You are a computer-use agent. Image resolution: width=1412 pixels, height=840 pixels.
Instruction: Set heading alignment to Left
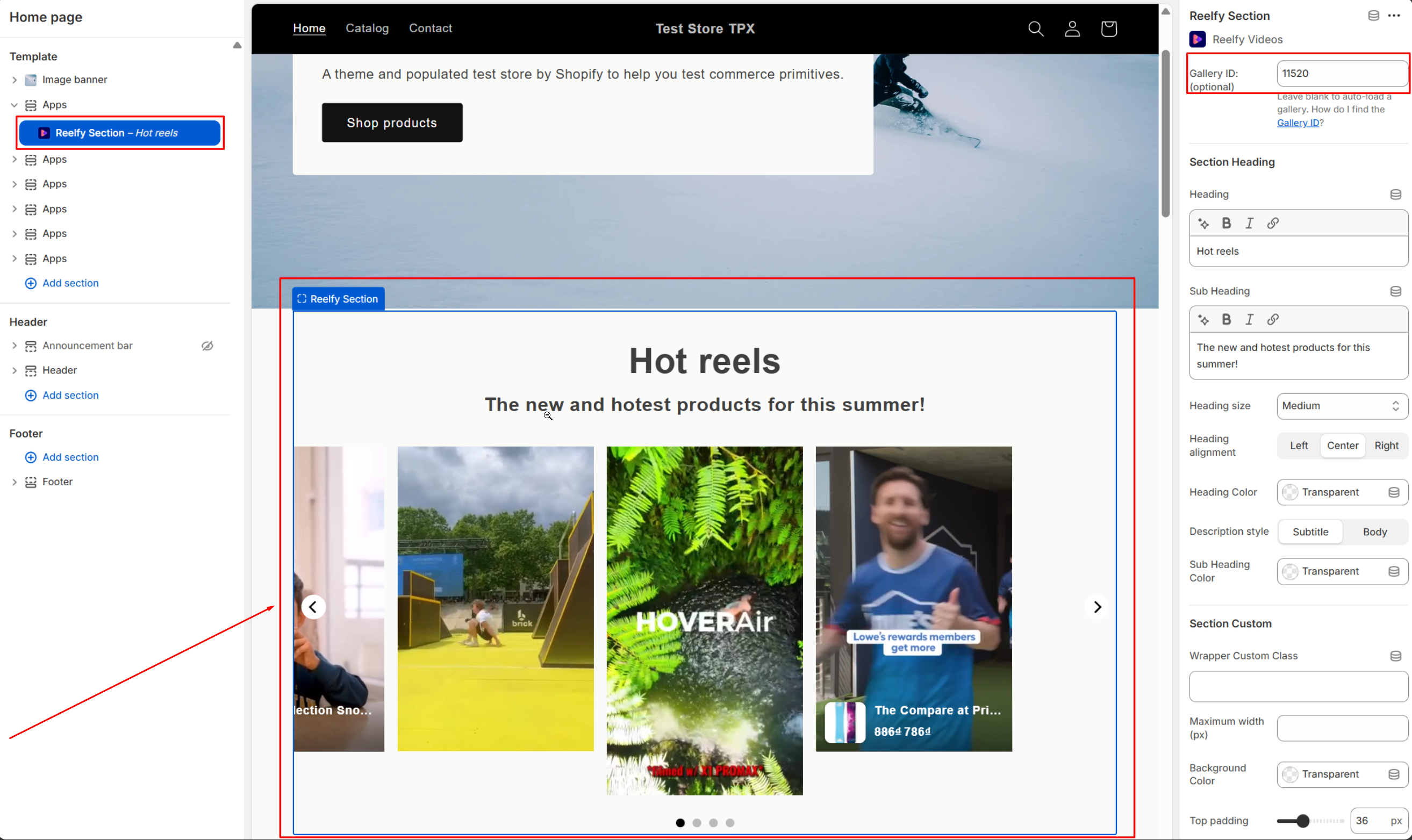tap(1298, 446)
